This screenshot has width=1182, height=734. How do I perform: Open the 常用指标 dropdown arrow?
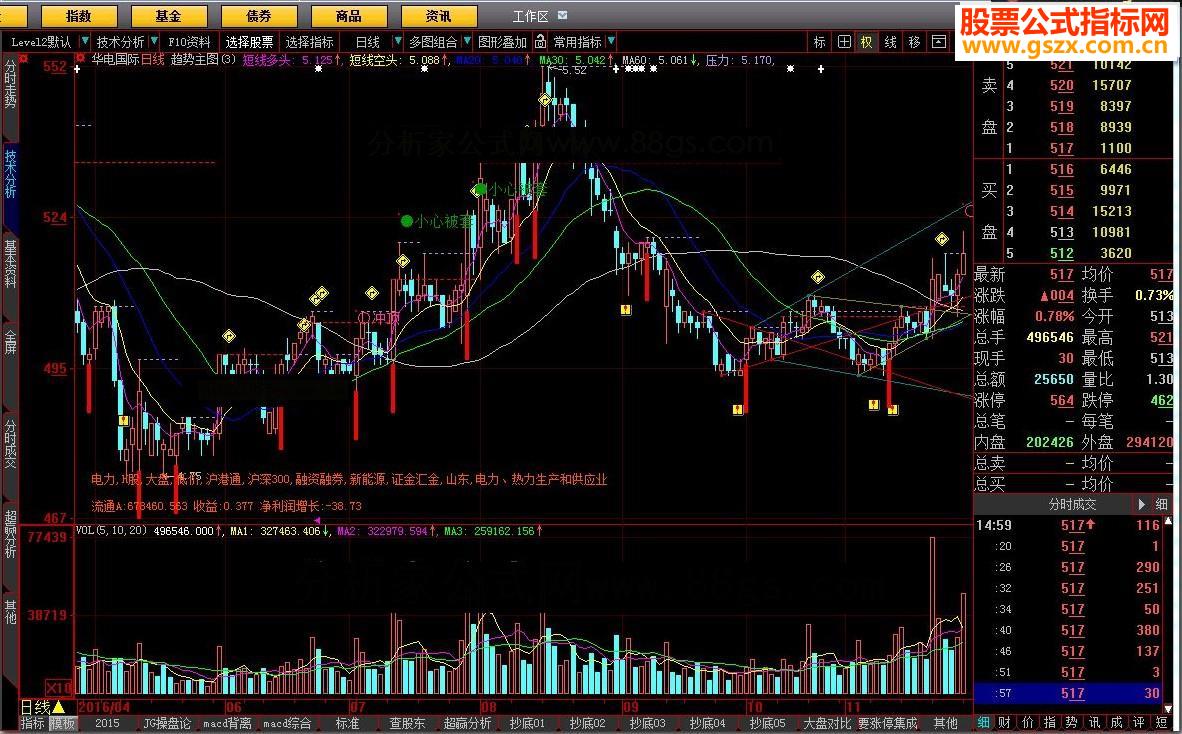[611, 41]
